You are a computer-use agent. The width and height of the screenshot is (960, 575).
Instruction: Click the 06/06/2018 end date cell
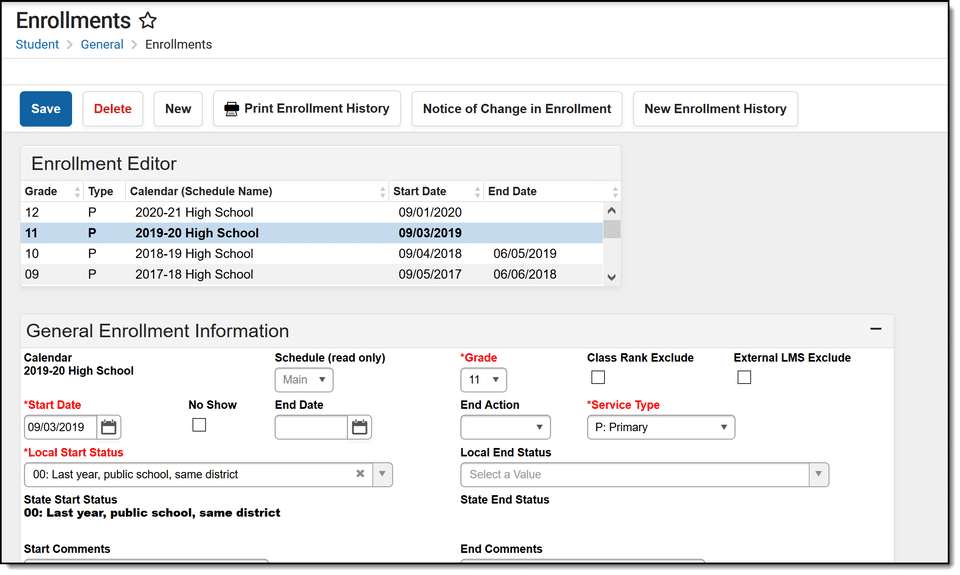525,274
